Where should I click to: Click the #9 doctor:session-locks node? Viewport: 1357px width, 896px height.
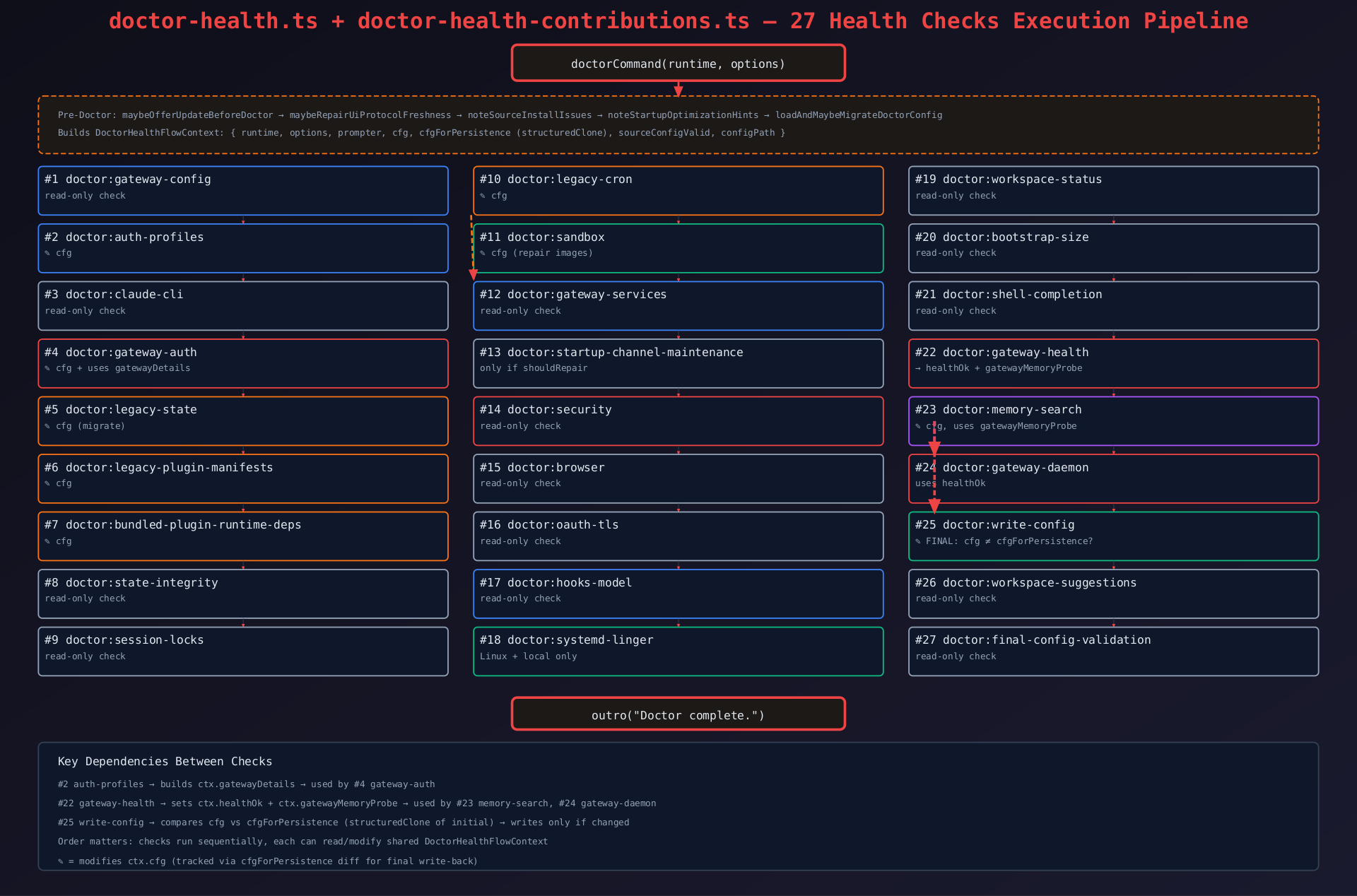point(243,652)
